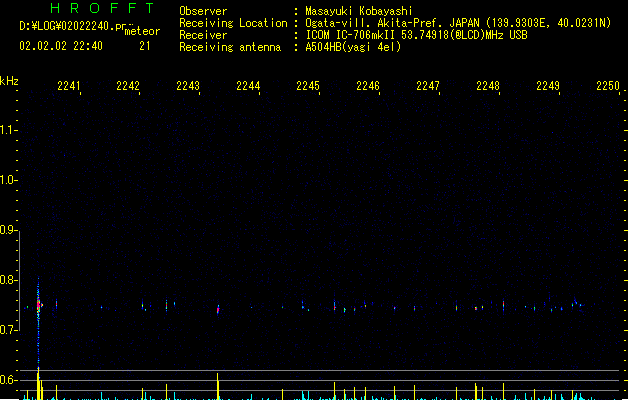Click time axis marker 2243
This screenshot has height=400, width=629.
coord(188,86)
